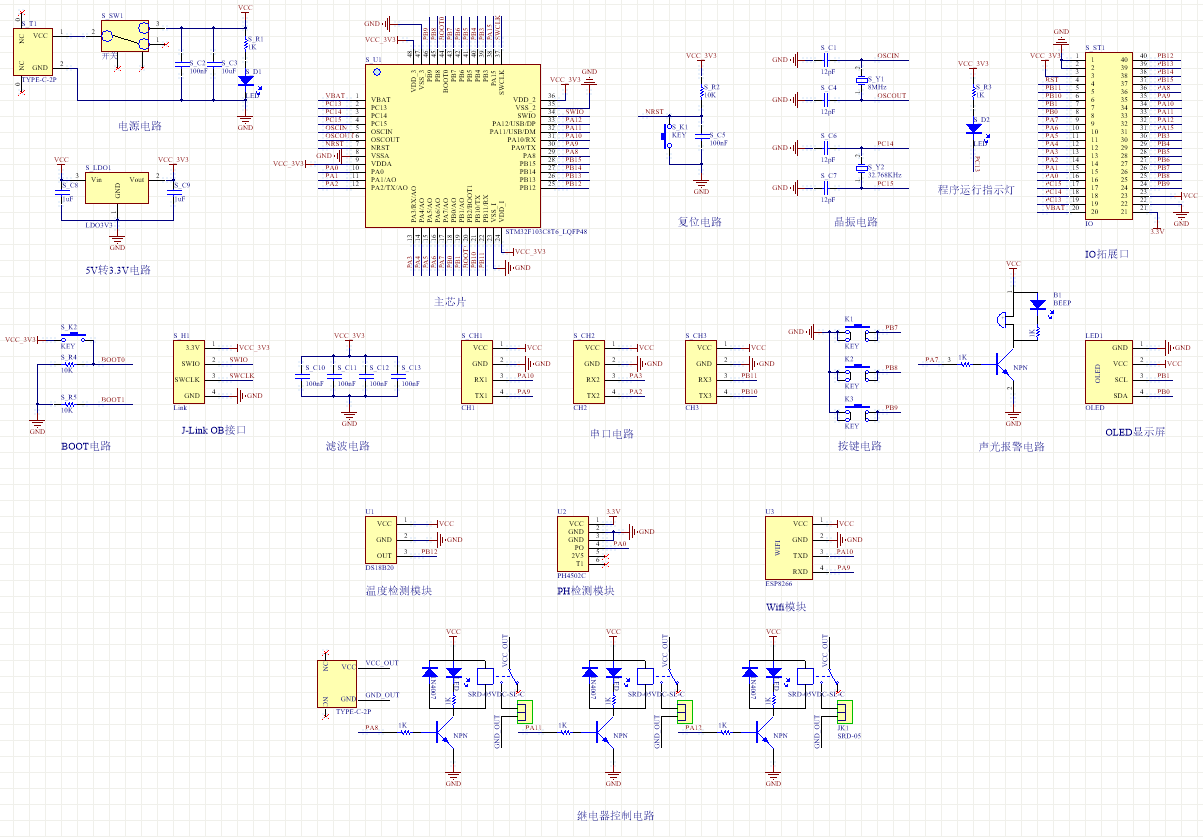Click the 'Wifi模块' section title
The image size is (1204, 837).
785,606
